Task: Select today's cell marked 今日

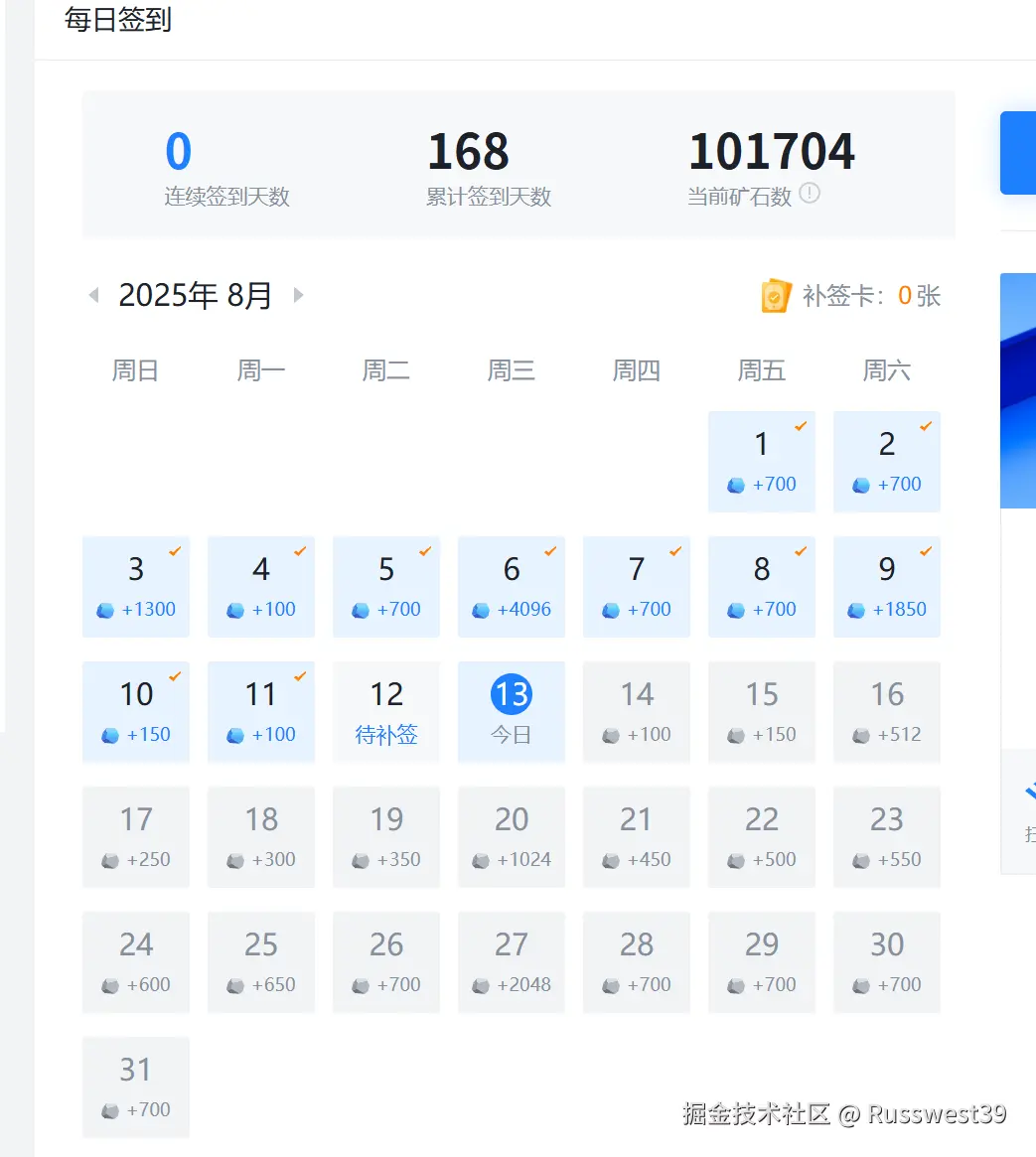Action: point(512,711)
